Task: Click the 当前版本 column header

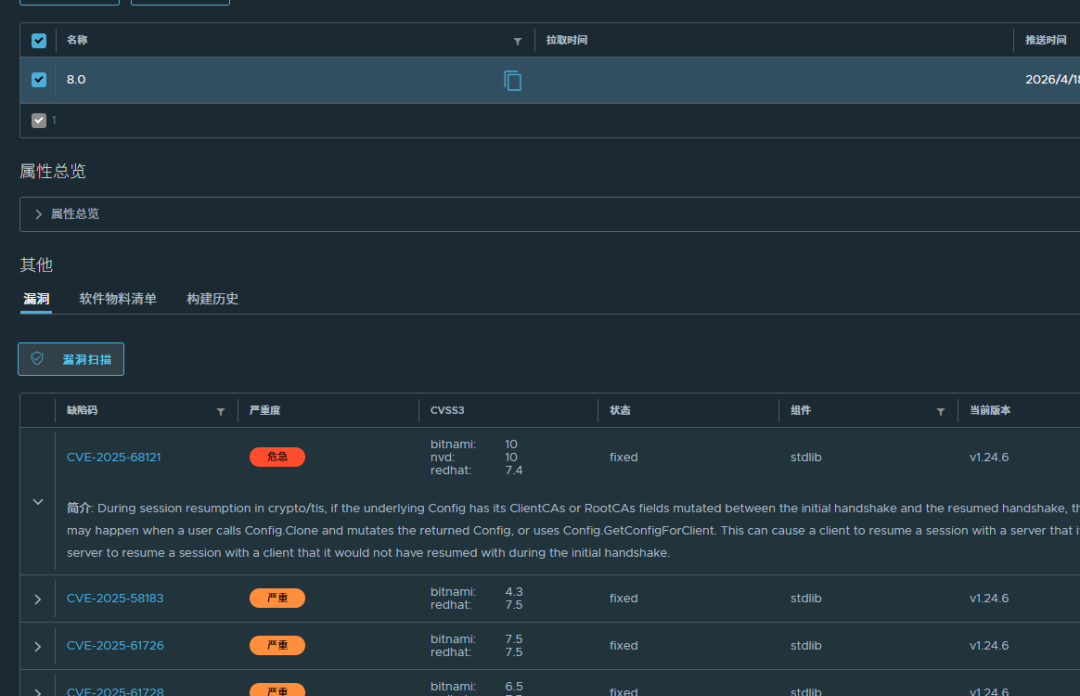Action: [x=990, y=411]
